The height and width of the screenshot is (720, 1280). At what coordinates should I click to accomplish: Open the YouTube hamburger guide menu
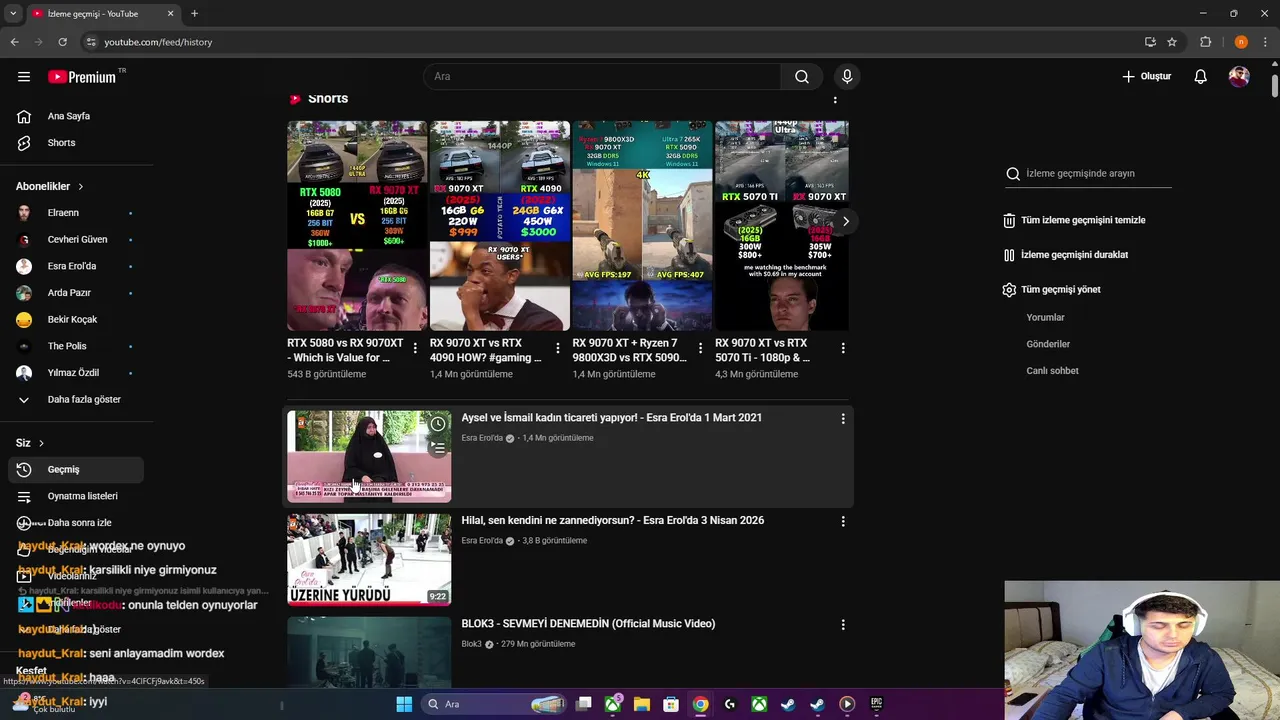coord(24,76)
